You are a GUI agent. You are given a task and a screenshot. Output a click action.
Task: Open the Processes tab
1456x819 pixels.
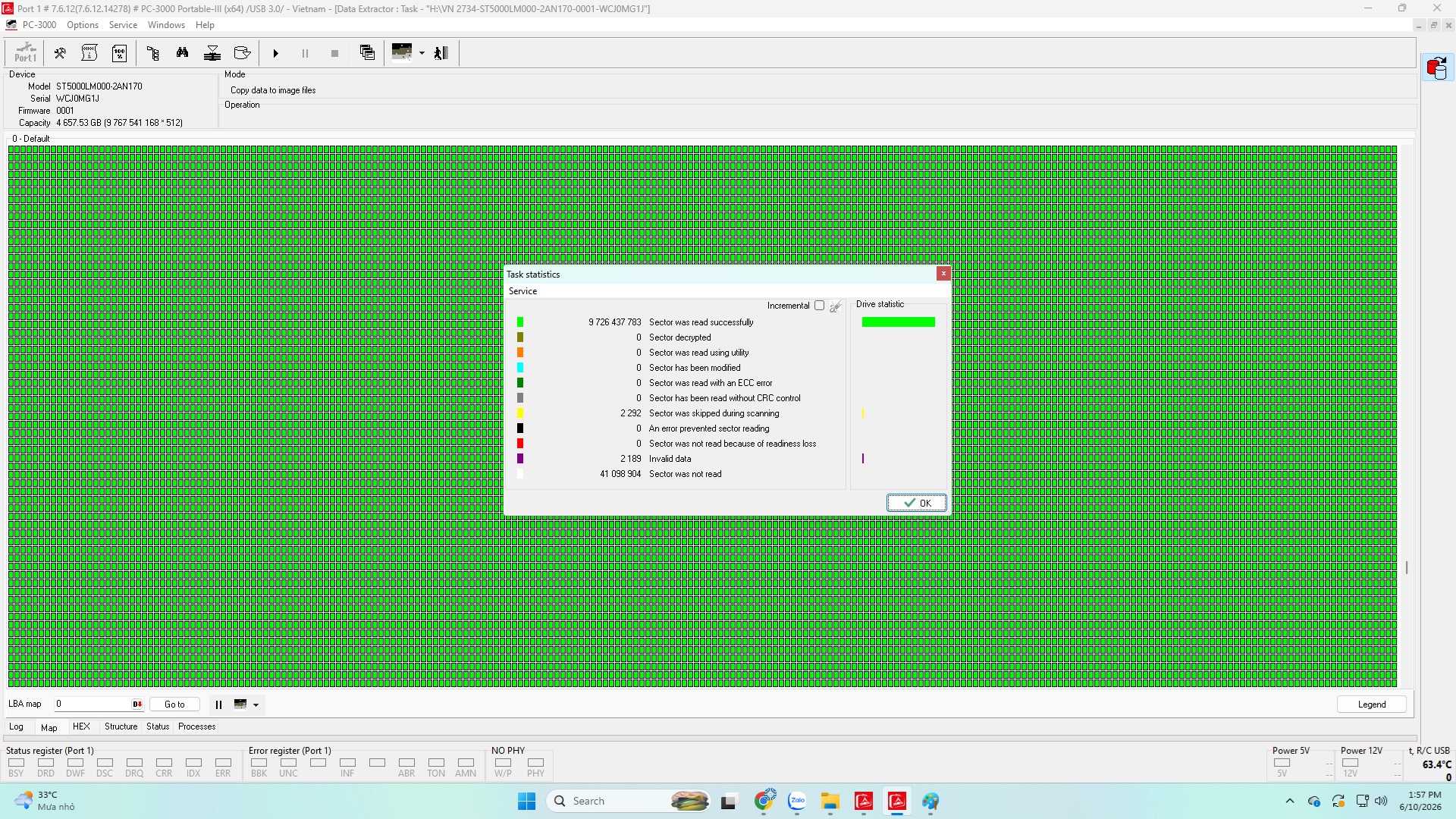pos(197,726)
